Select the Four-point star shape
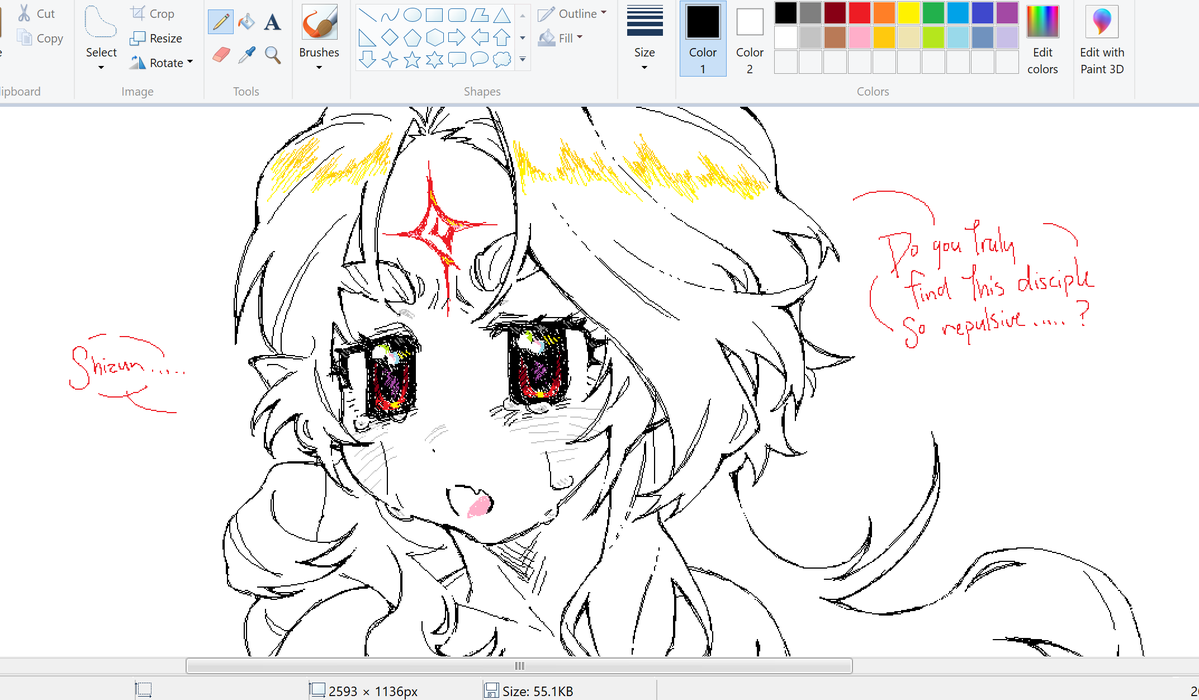 point(390,60)
